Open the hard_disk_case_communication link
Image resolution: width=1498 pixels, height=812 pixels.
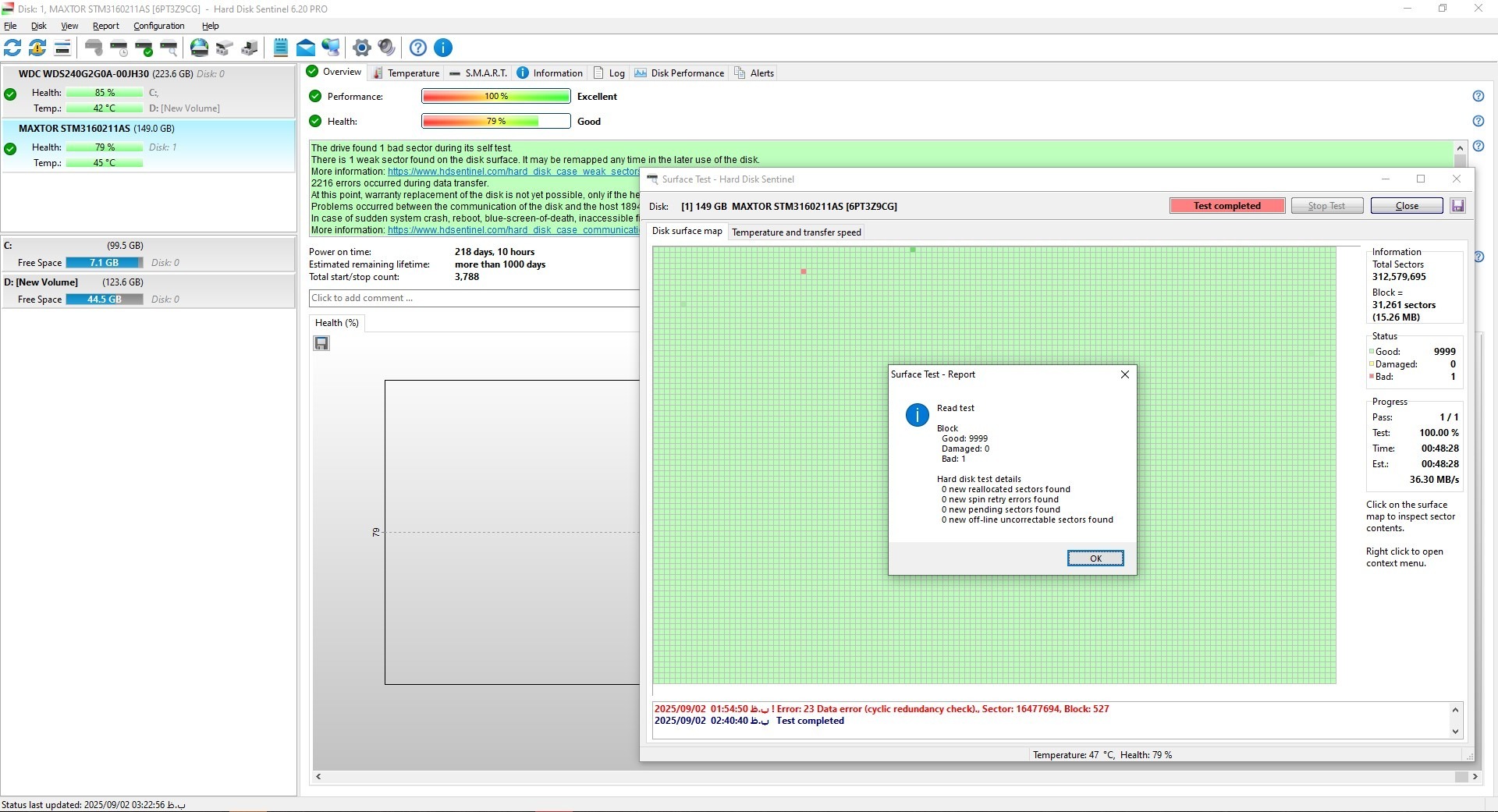[513, 230]
